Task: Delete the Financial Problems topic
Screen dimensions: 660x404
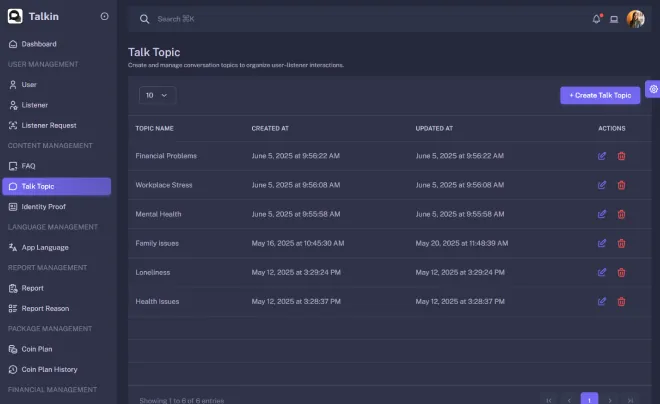Action: (621, 156)
